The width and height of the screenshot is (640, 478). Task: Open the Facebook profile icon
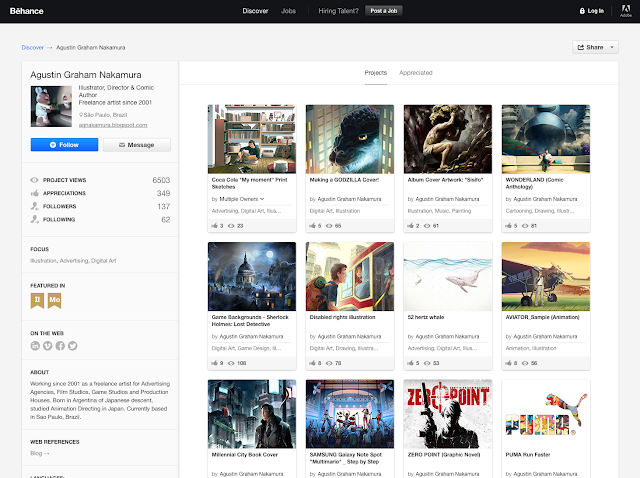(60, 346)
